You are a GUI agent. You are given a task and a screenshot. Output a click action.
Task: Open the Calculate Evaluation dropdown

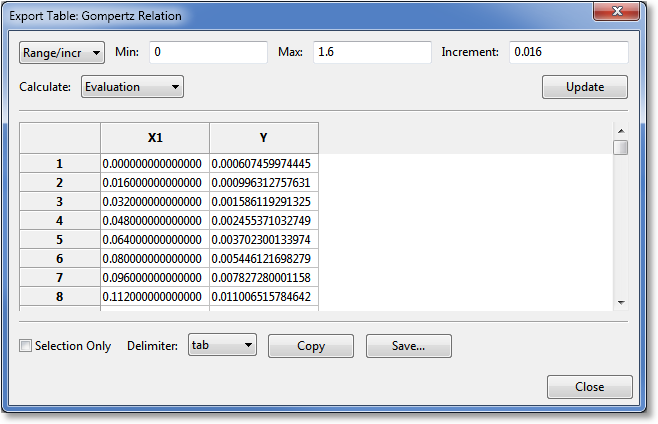coord(132,87)
